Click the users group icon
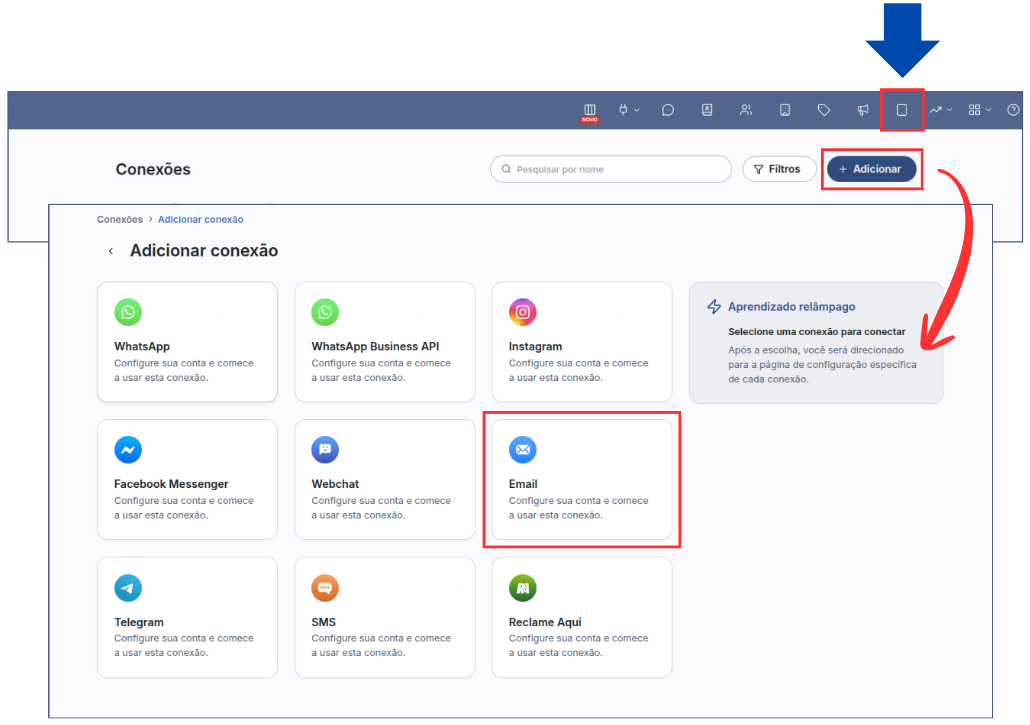The width and height of the screenshot is (1030, 725). click(746, 110)
